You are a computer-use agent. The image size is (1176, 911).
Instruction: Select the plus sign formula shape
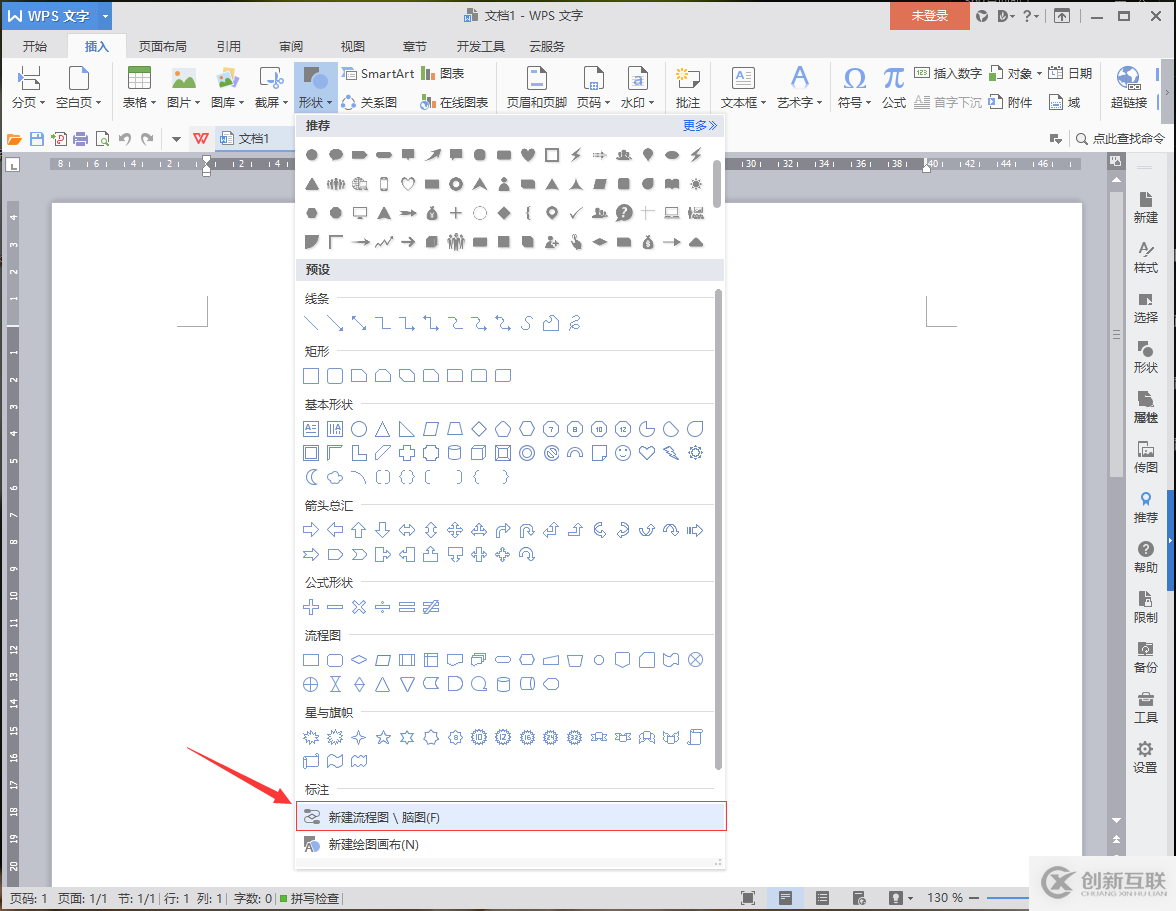[x=310, y=607]
